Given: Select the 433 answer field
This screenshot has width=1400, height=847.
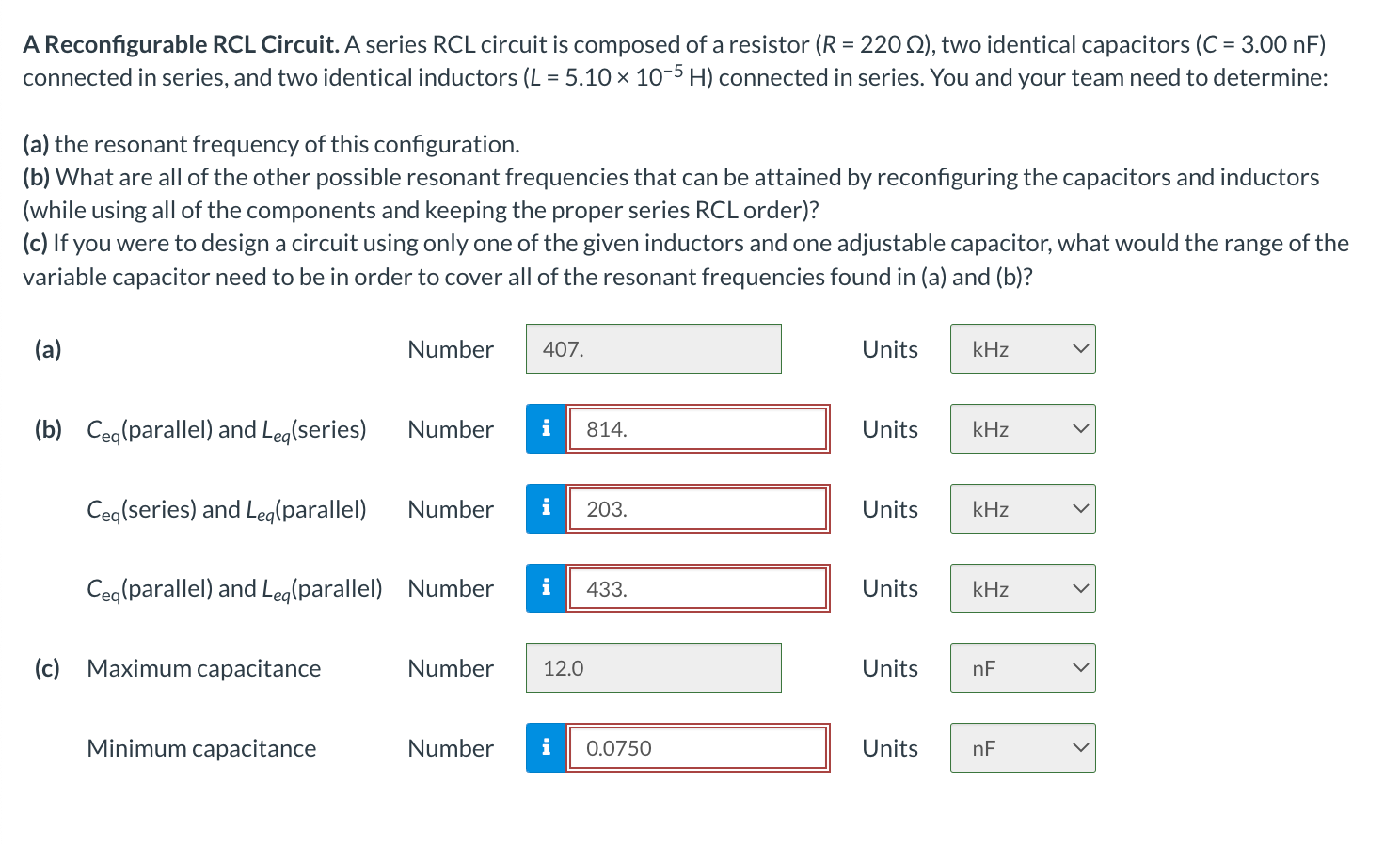Looking at the screenshot, I should [x=698, y=588].
